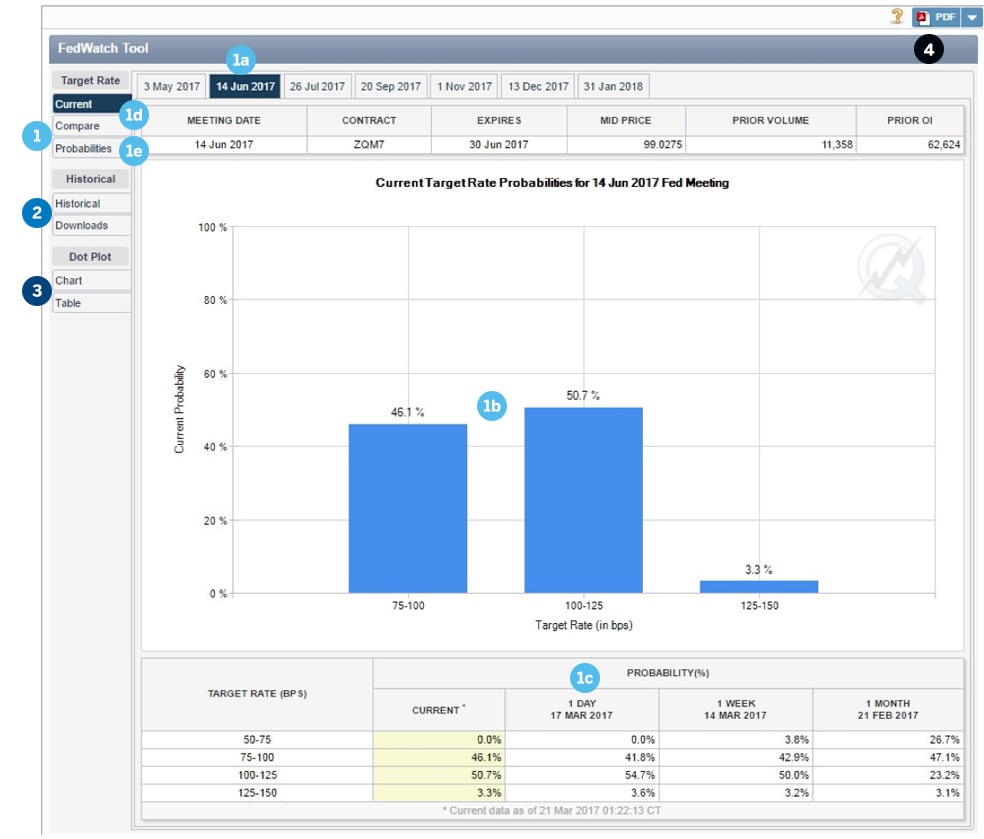This screenshot has width=984, height=839.
Task: Go to the 13 Dec 2017 tab
Action: coord(537,87)
